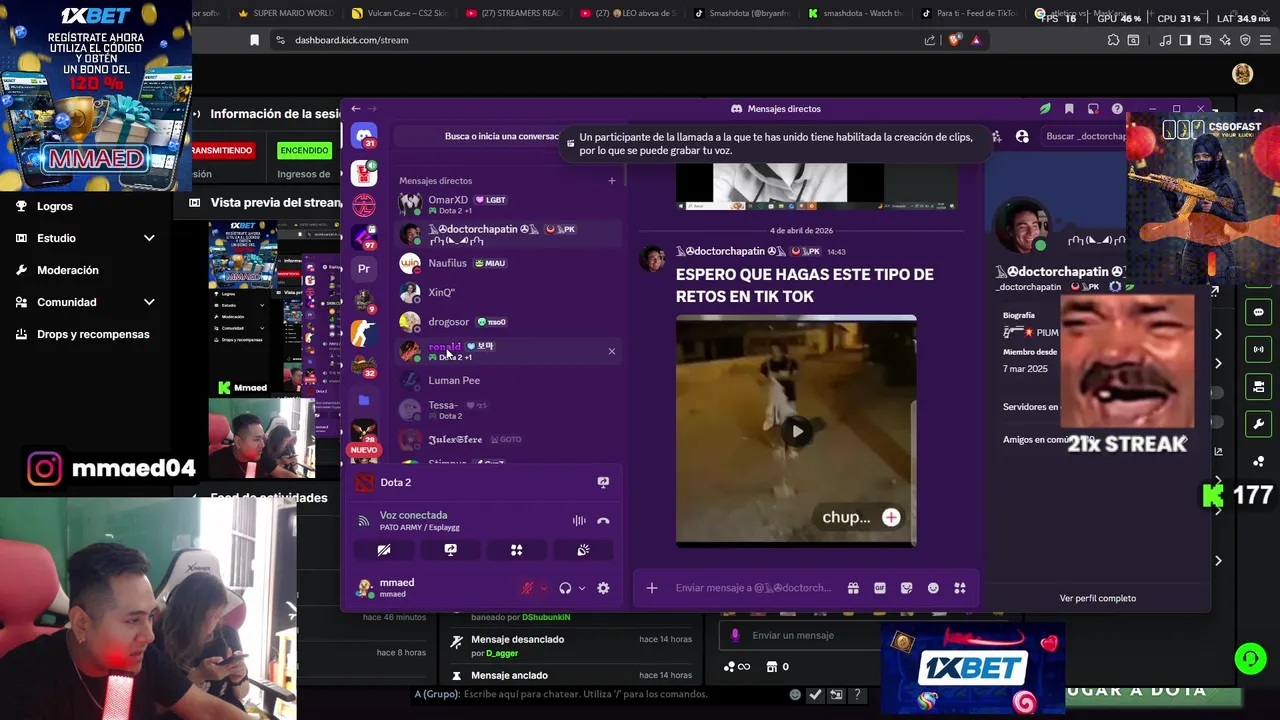The height and width of the screenshot is (720, 1280).
Task: Open Tessa- direct message
Action: click(x=510, y=409)
